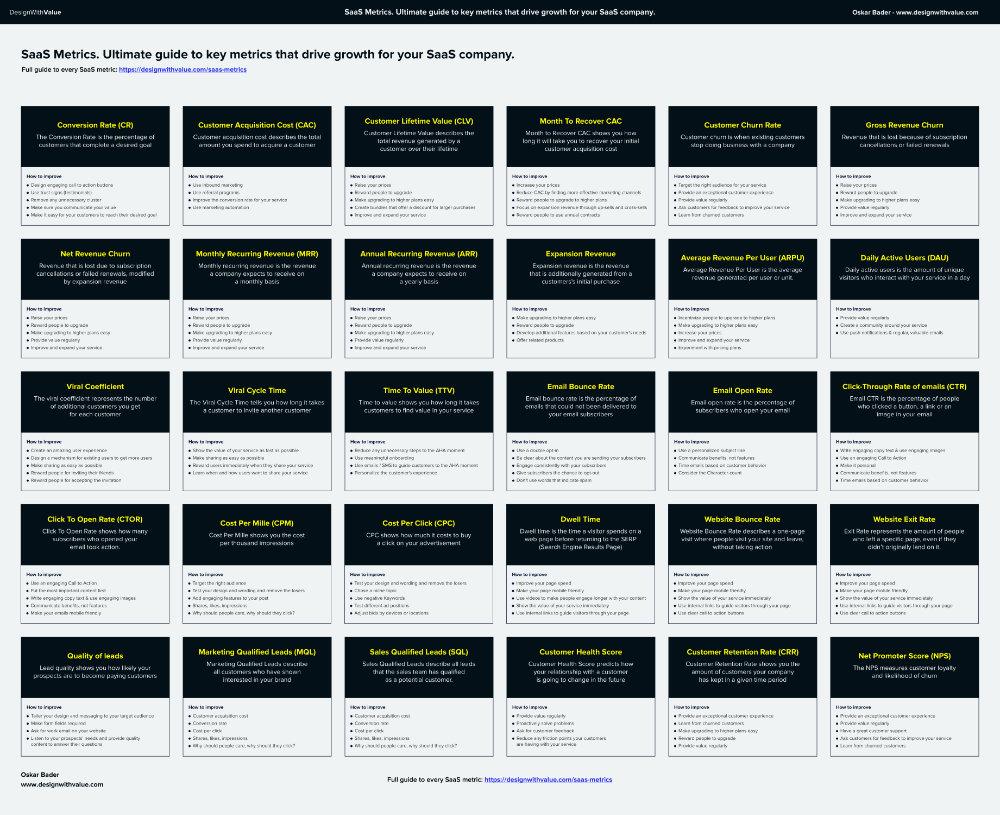1000x815 pixels.
Task: Open the Expansion Revenue card
Action: [x=580, y=253]
